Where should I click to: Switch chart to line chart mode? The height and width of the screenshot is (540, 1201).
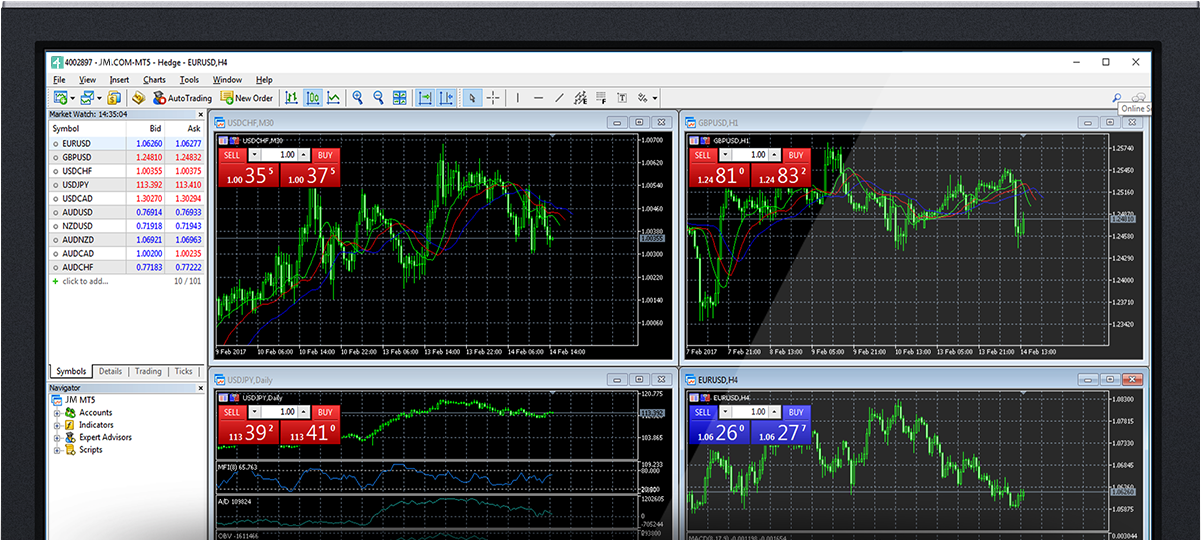click(x=334, y=98)
